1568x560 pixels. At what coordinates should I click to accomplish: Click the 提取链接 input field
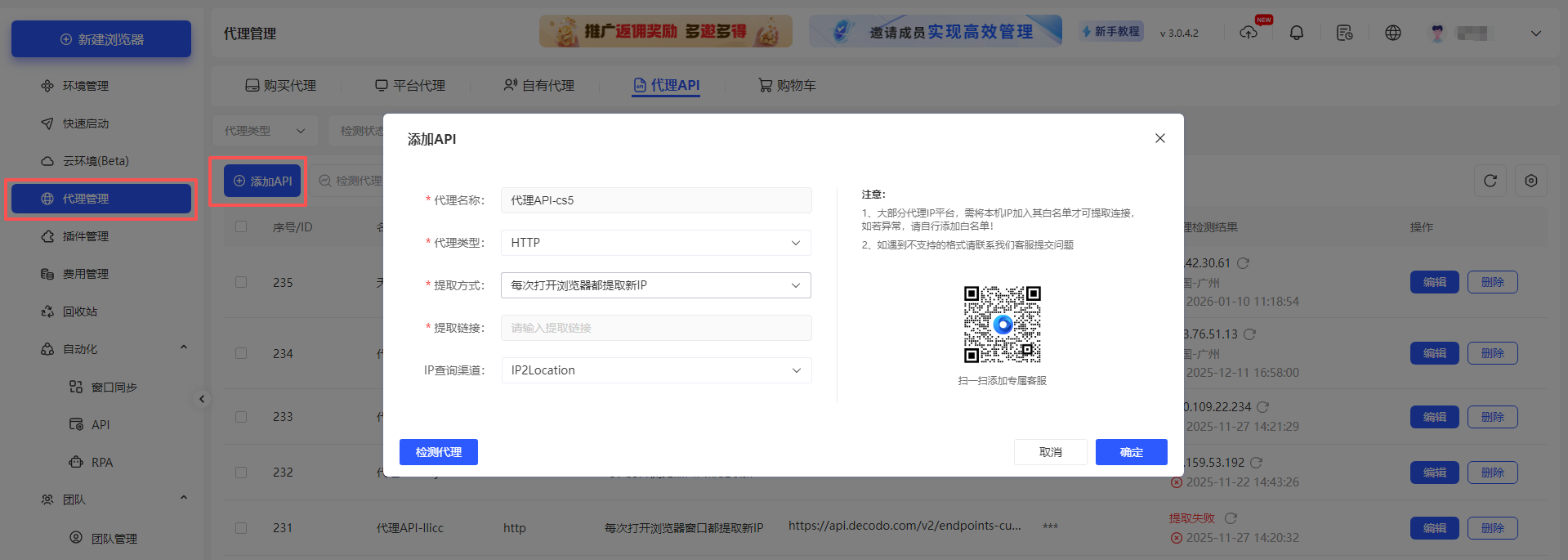pos(656,328)
